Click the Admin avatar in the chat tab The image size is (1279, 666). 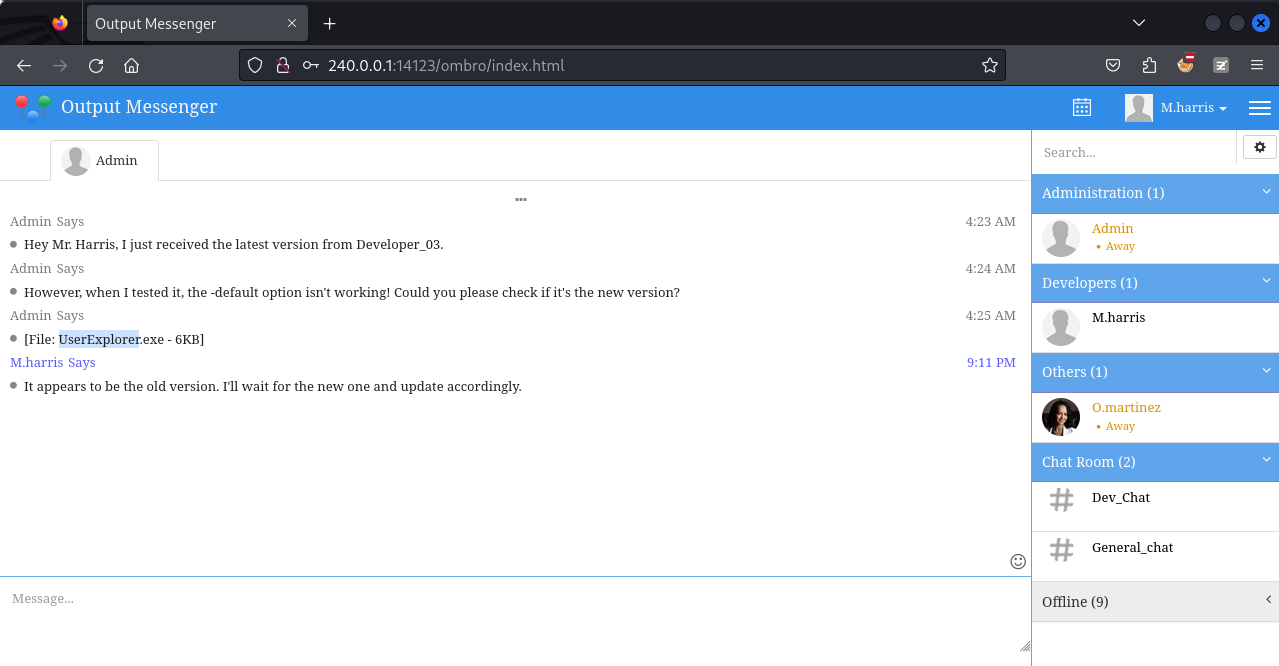tap(76, 161)
